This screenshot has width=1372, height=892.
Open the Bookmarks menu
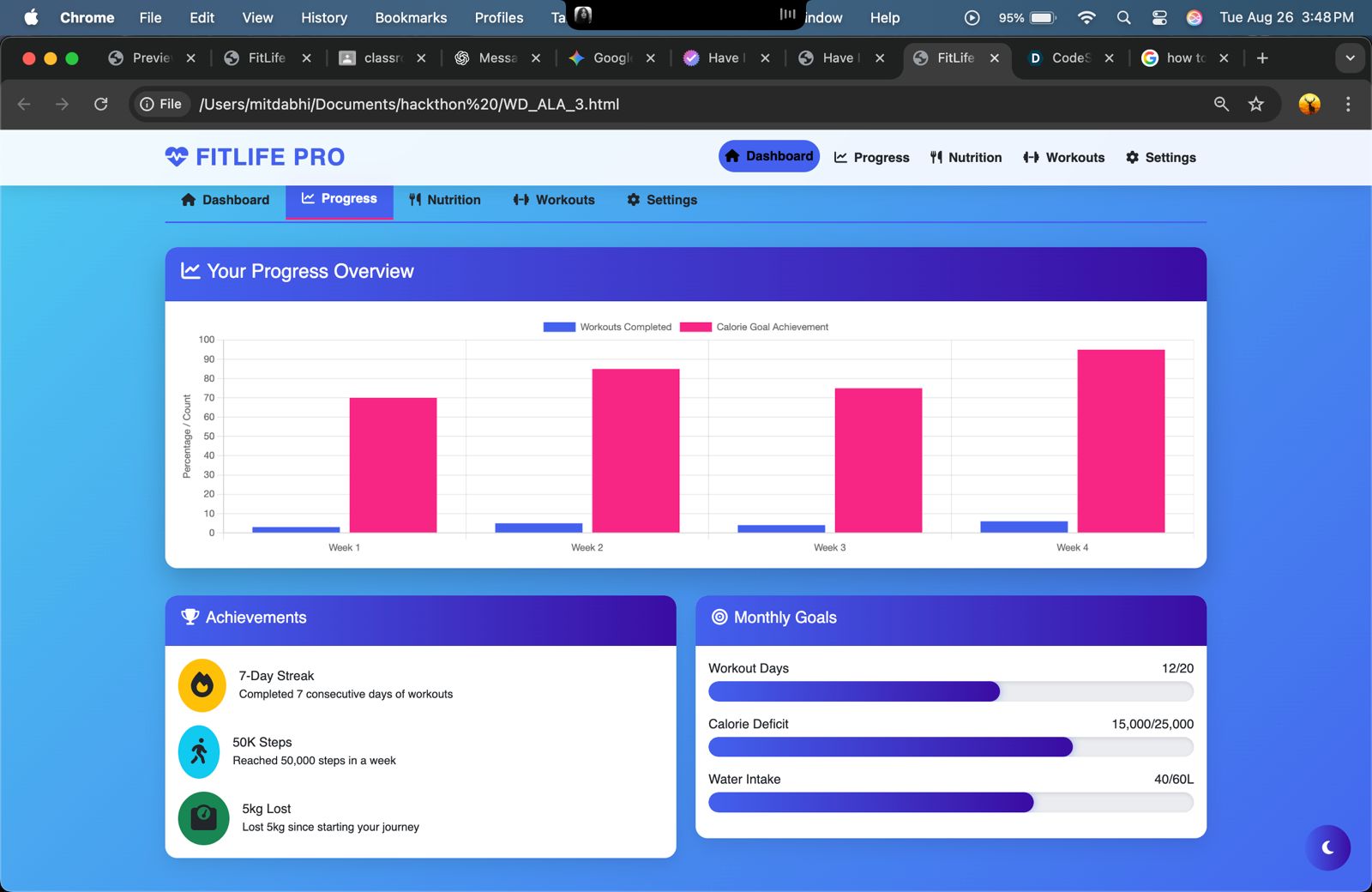point(411,17)
